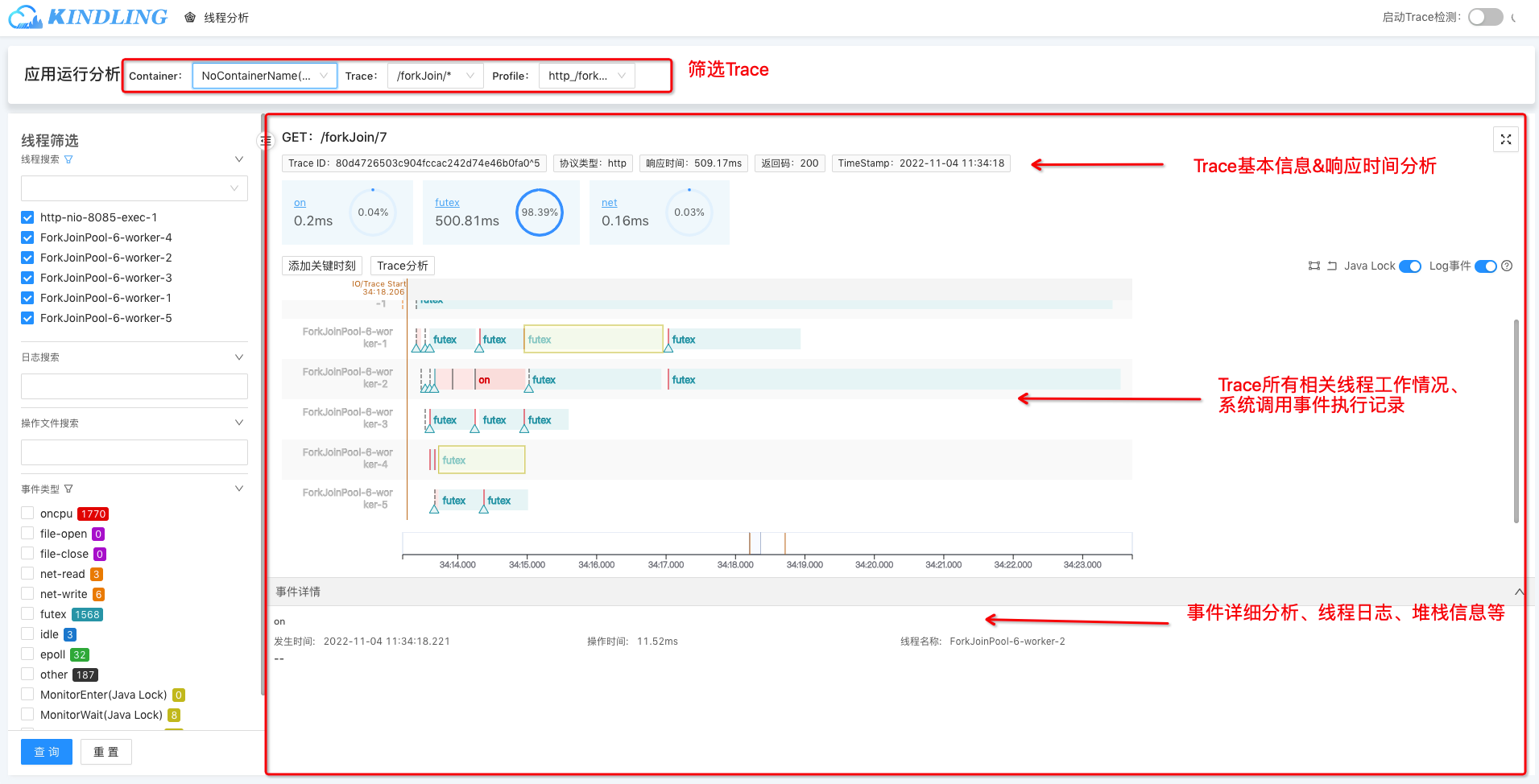This screenshot has height=784, width=1539.
Task: Turn off the Java Lock switch
Action: [1409, 266]
